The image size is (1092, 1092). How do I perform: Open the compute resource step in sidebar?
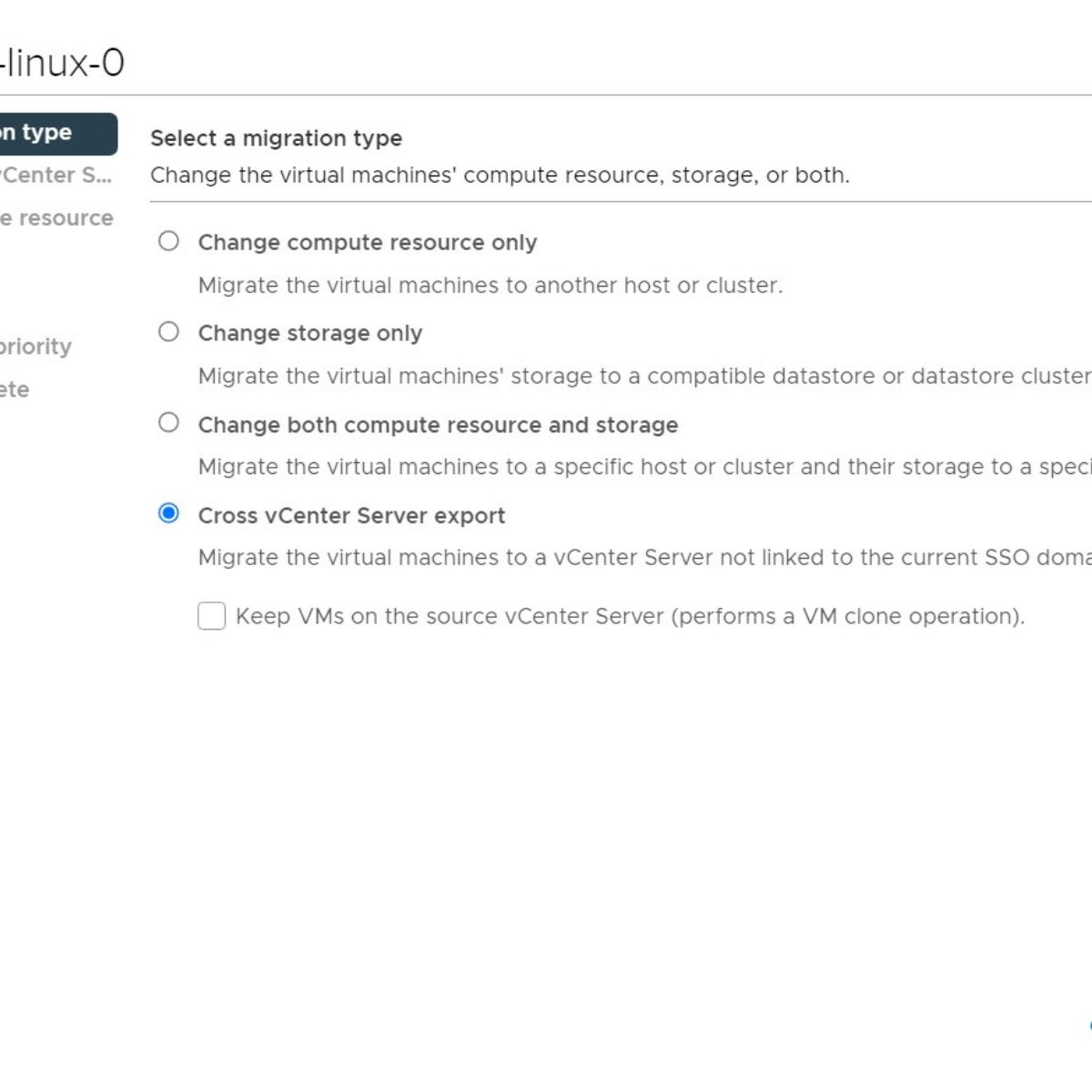[x=56, y=218]
